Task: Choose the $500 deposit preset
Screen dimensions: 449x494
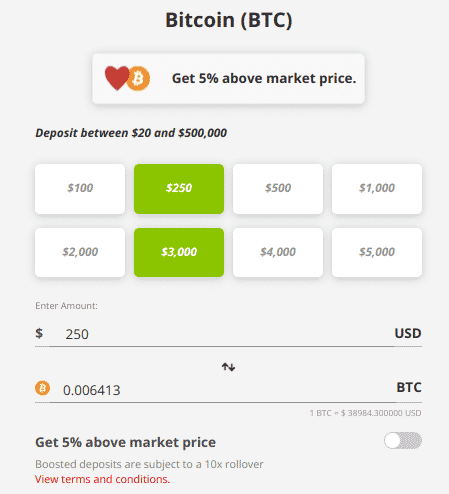Action: pos(278,189)
